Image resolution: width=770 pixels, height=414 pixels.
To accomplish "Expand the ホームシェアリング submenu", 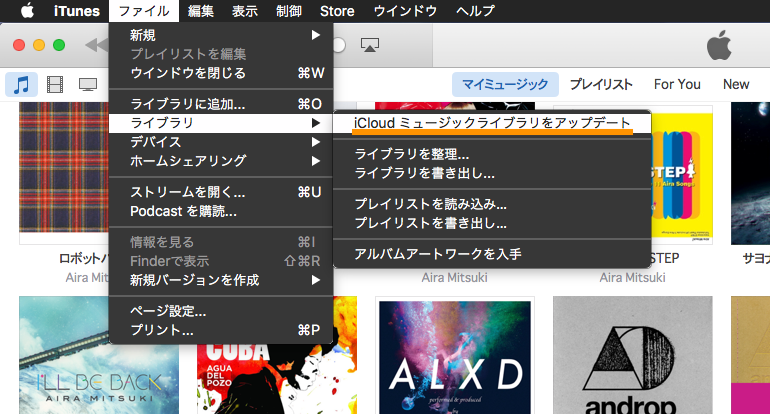I will [x=221, y=161].
